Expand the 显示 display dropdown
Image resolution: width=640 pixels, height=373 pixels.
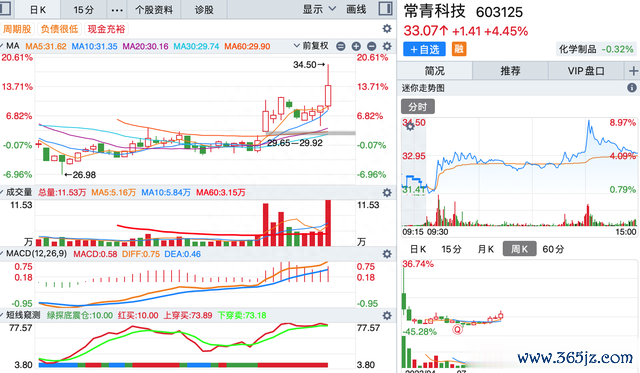(319, 9)
